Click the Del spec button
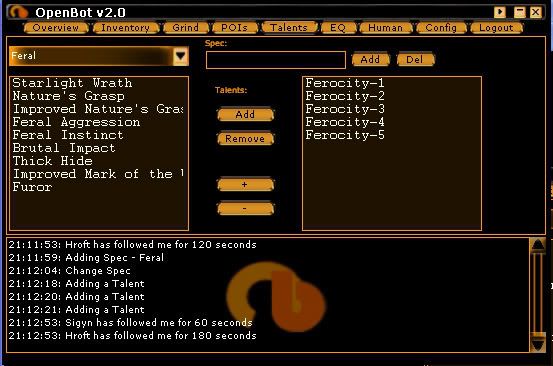Screen dimensions: 553x366 tap(415, 59)
